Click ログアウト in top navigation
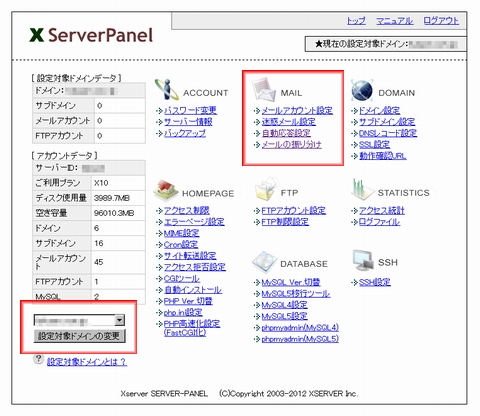 pyautogui.click(x=441, y=21)
